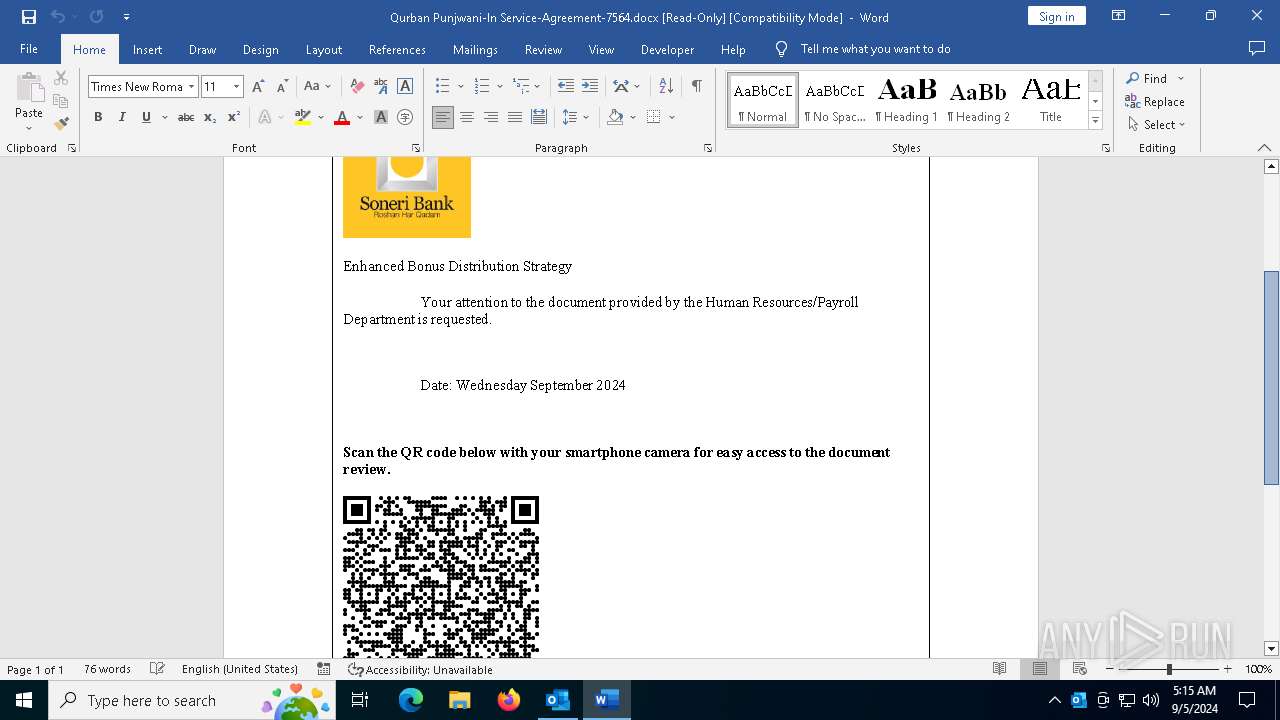
Task: Open Firefox from the taskbar
Action: [x=509, y=700]
